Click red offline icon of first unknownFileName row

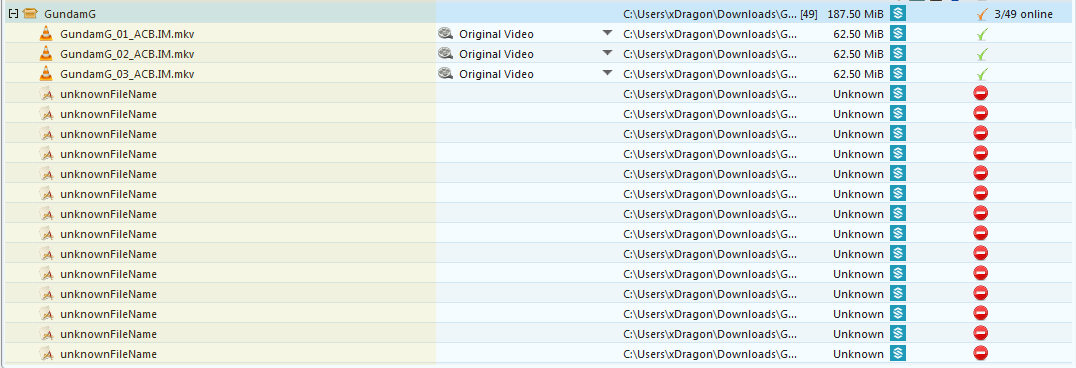[981, 93]
